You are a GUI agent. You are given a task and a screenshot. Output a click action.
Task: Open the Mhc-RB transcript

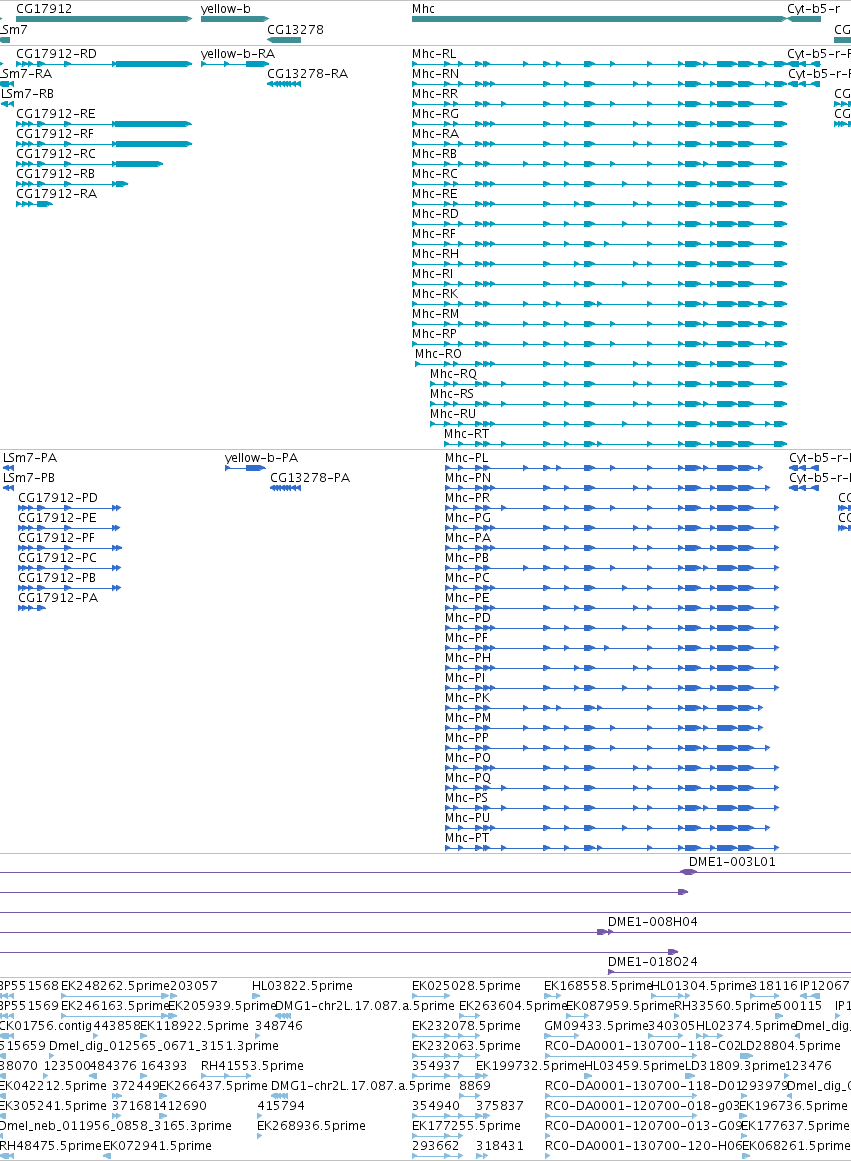(x=435, y=154)
